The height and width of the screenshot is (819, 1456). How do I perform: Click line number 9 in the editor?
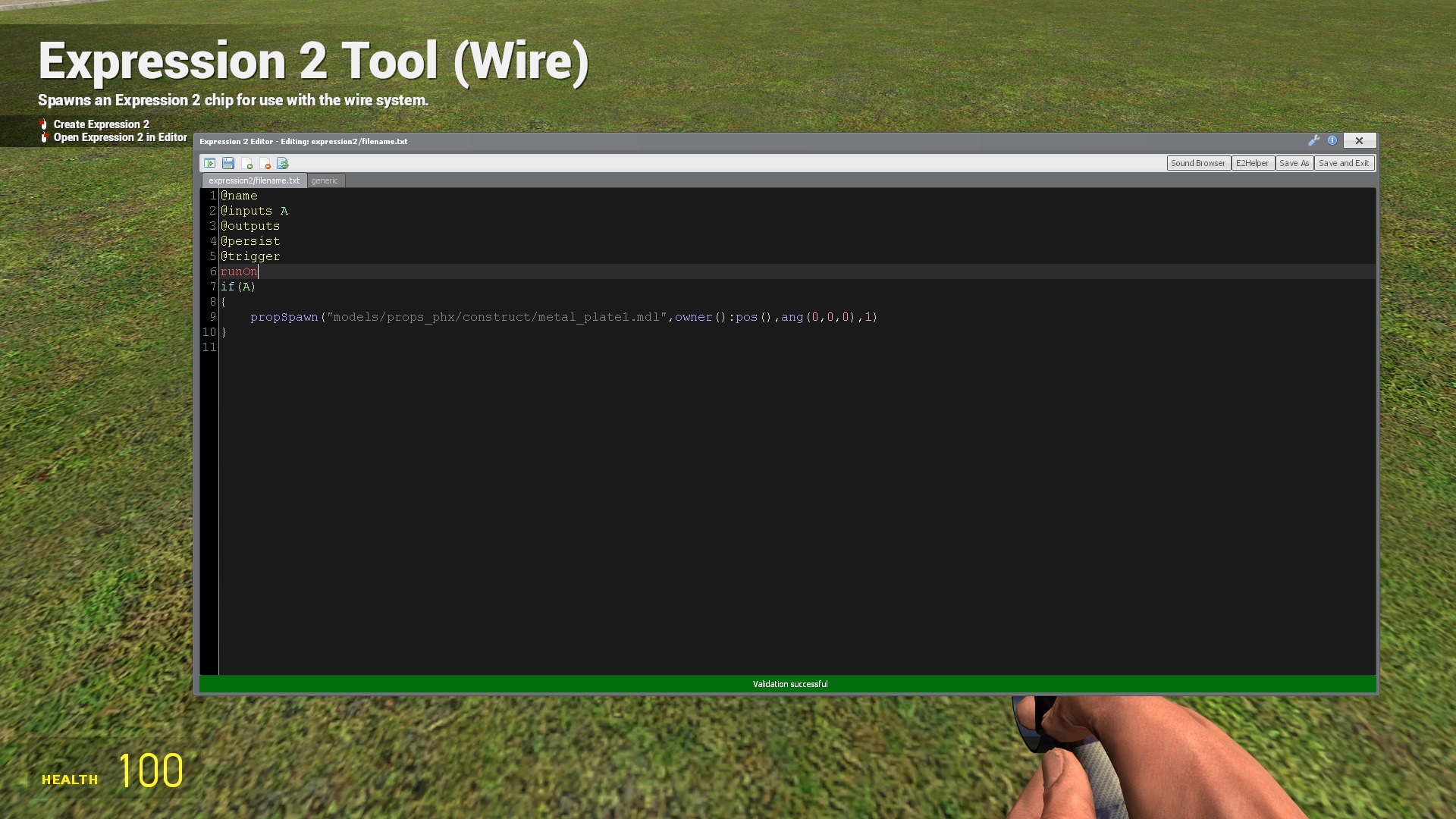tap(212, 317)
